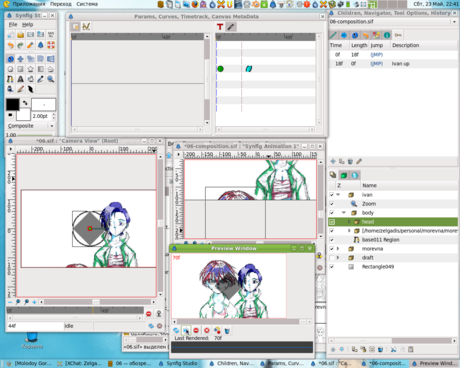Collapse the body layer group
Viewport: 460px width, 368px height.
(x=344, y=213)
